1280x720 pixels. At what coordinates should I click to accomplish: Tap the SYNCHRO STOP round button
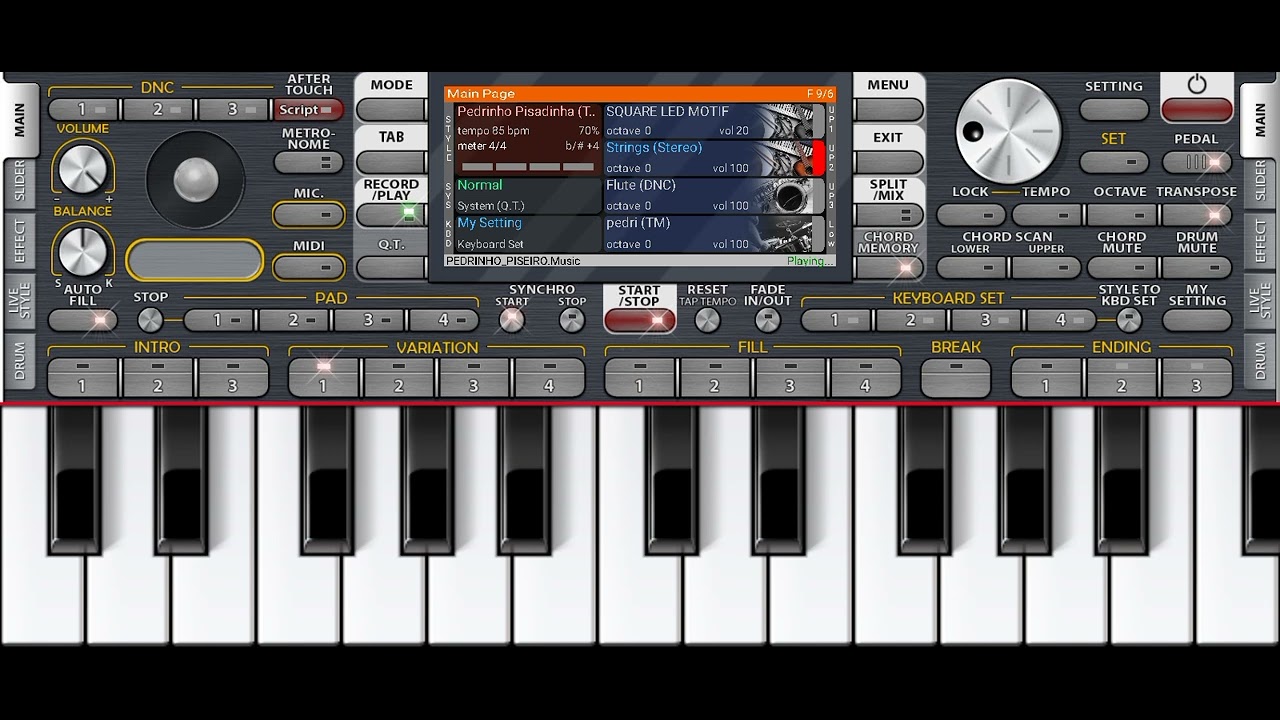tap(572, 320)
